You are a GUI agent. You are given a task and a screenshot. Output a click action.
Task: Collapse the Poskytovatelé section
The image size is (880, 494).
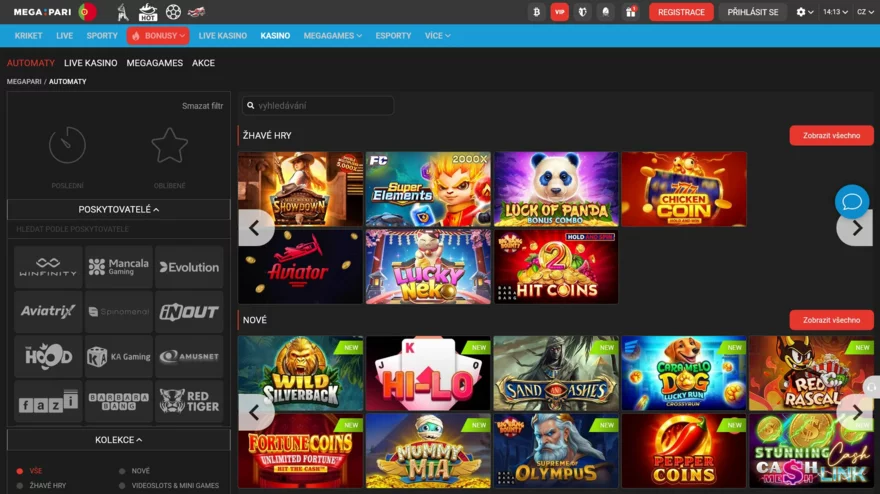point(118,209)
